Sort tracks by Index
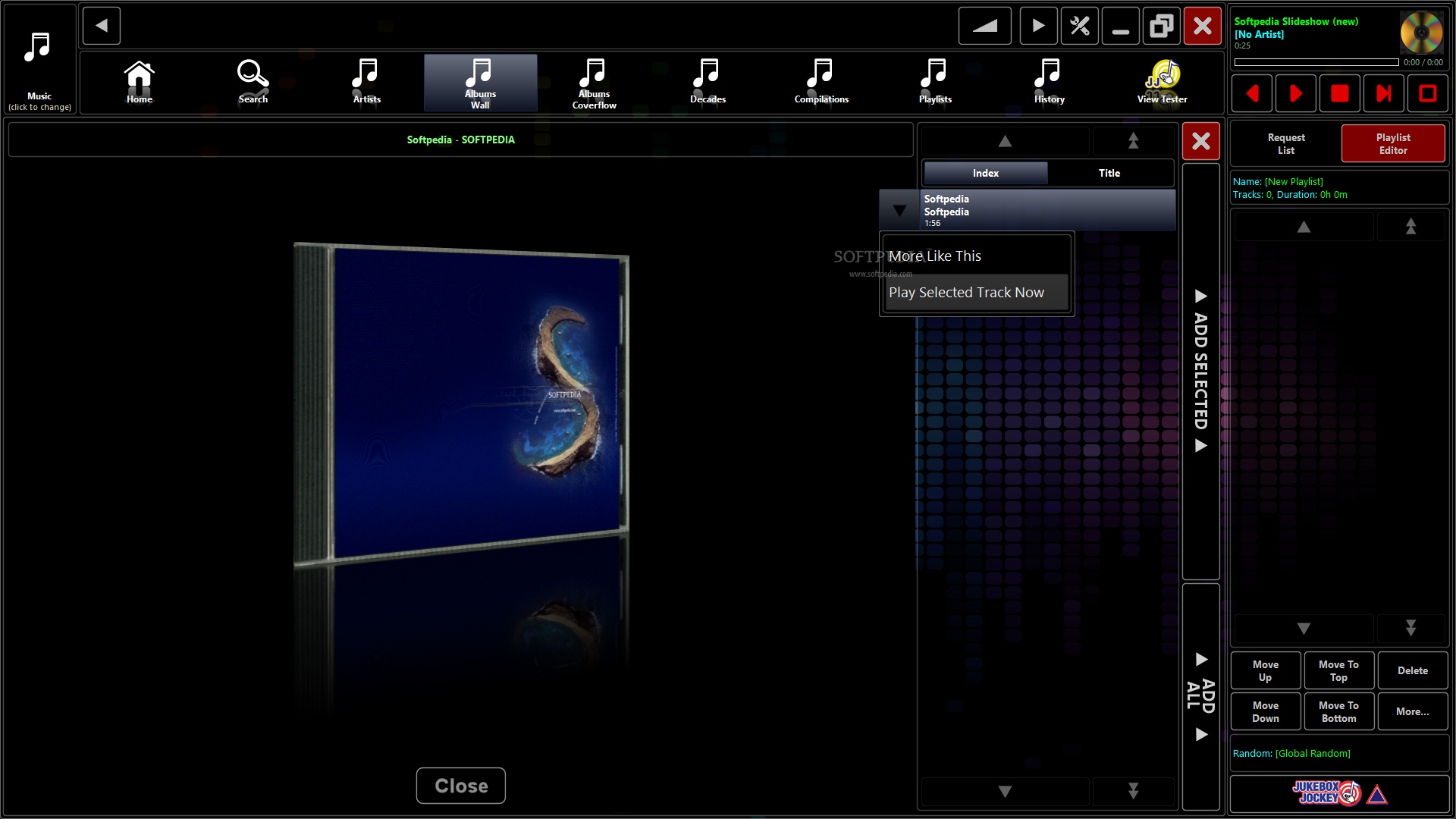Image resolution: width=1456 pixels, height=819 pixels. click(x=986, y=173)
